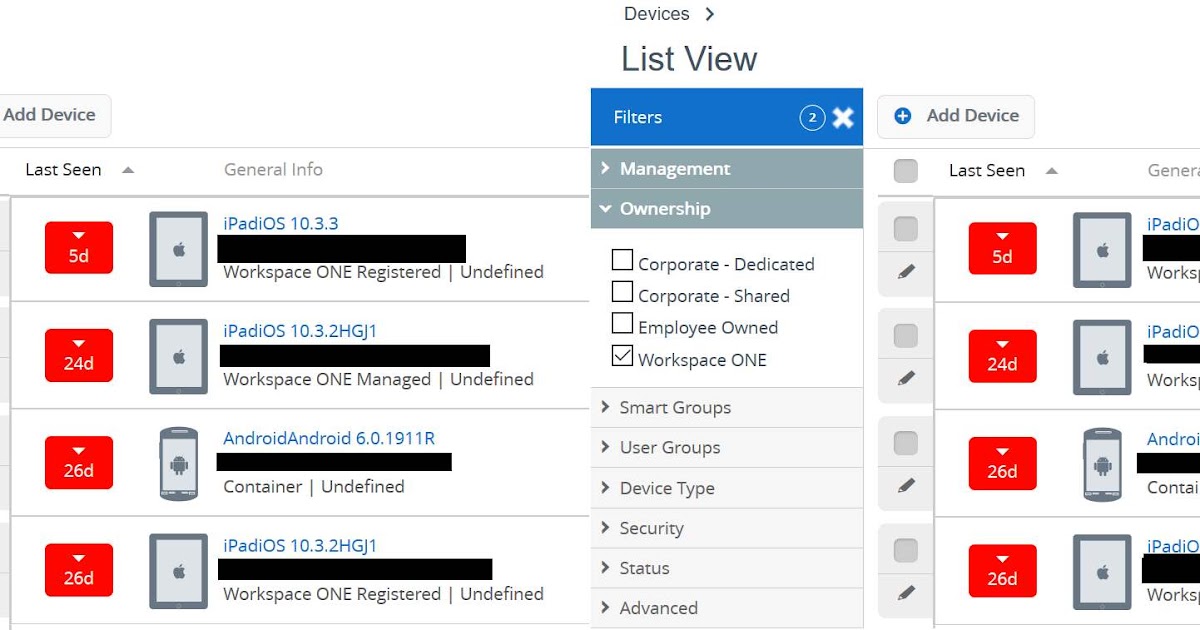Collapse the Ownership filter section
This screenshot has height=630, width=1200.
[727, 209]
